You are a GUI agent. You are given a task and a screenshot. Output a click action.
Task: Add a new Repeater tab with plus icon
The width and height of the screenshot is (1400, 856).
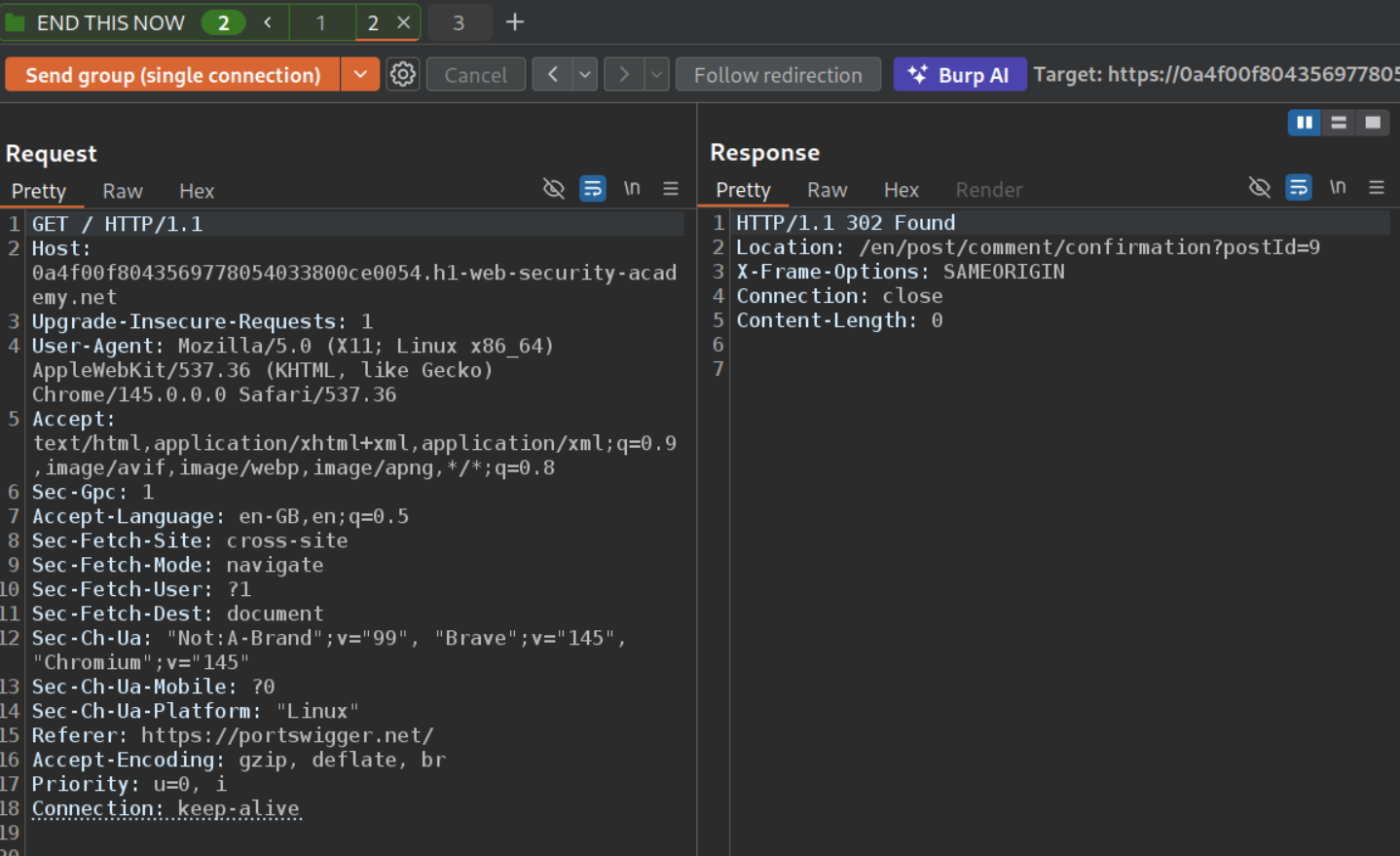(x=515, y=21)
